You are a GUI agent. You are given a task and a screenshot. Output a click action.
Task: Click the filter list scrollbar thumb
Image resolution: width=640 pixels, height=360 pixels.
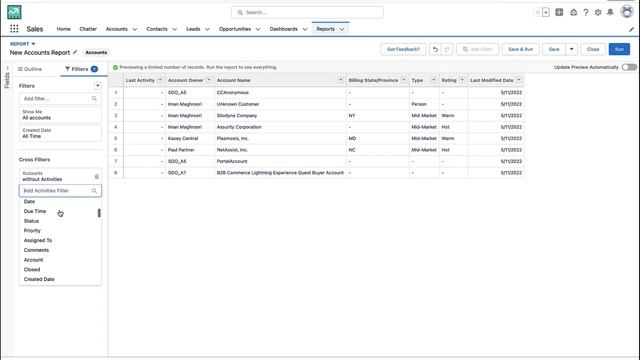99,213
